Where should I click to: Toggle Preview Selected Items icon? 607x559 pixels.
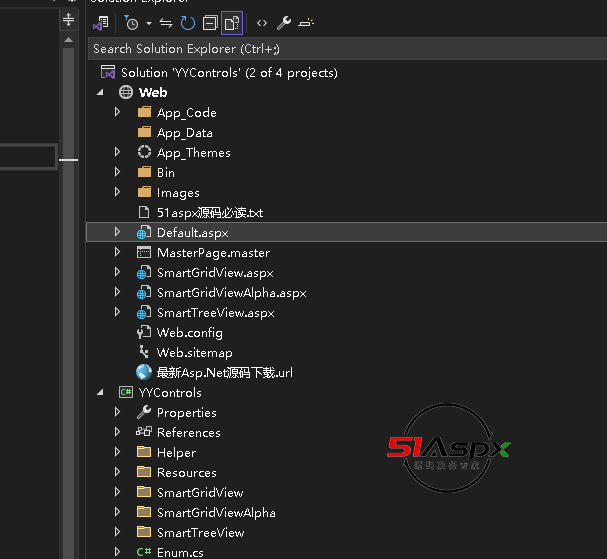306,22
